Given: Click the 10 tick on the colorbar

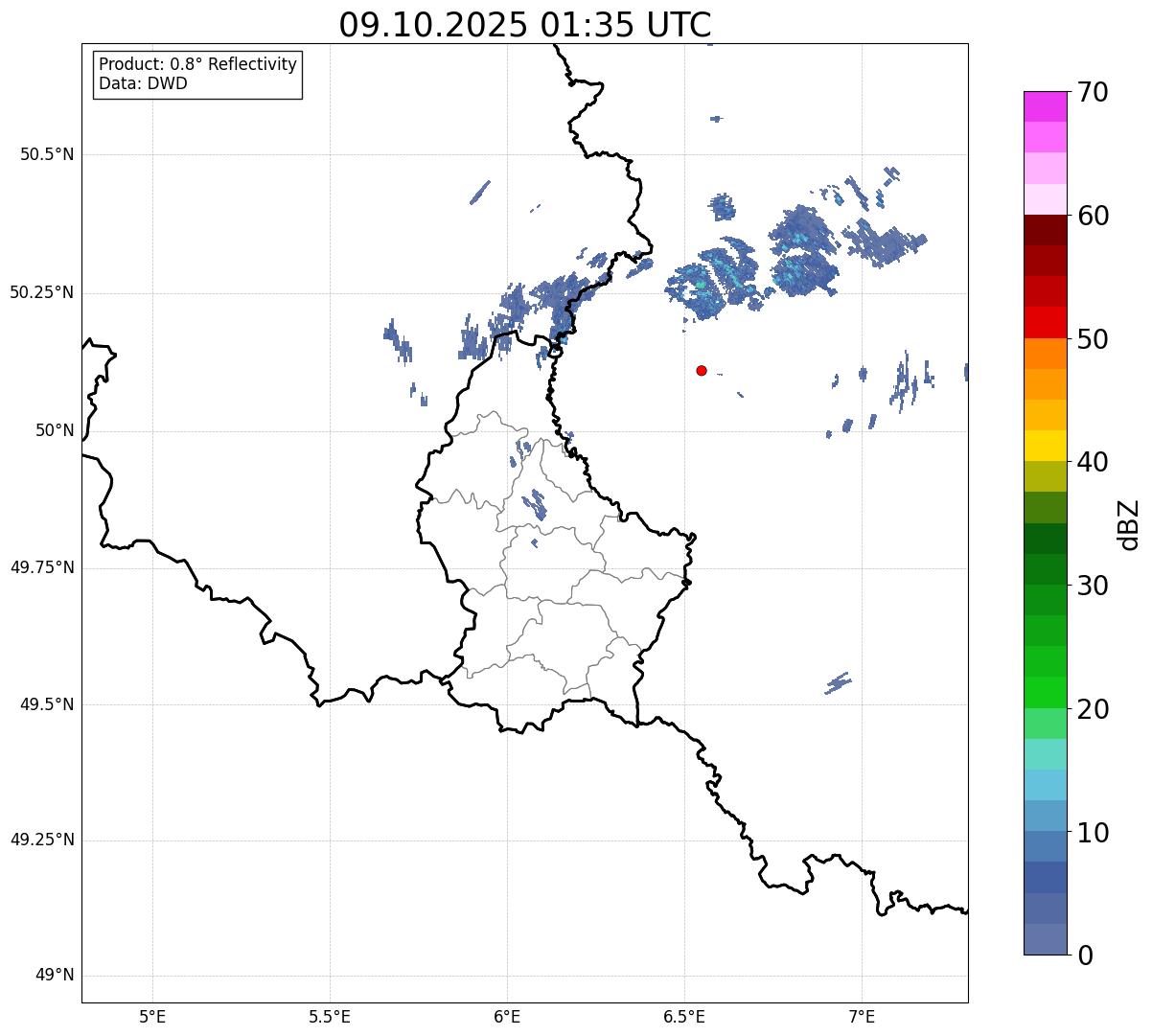Looking at the screenshot, I should coord(1093,833).
